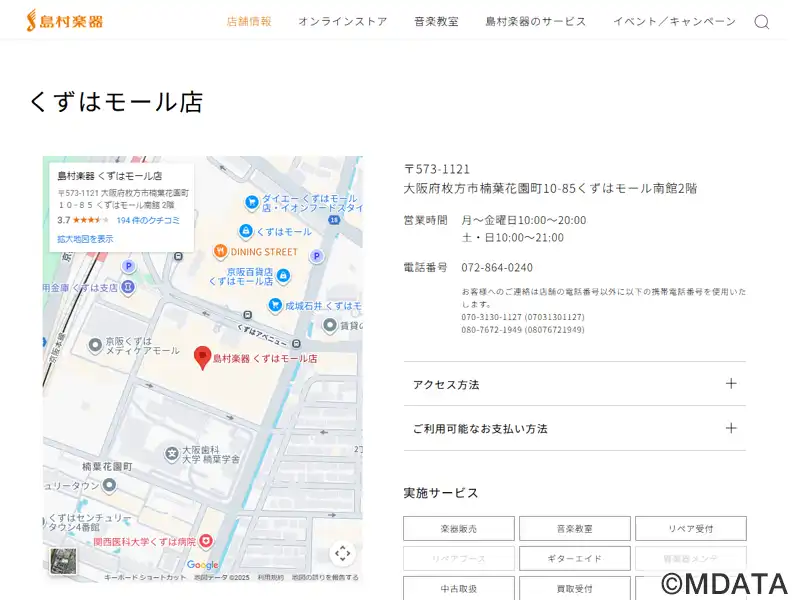Expand the アクセス方法 section
The height and width of the screenshot is (600, 800).
tap(574, 384)
